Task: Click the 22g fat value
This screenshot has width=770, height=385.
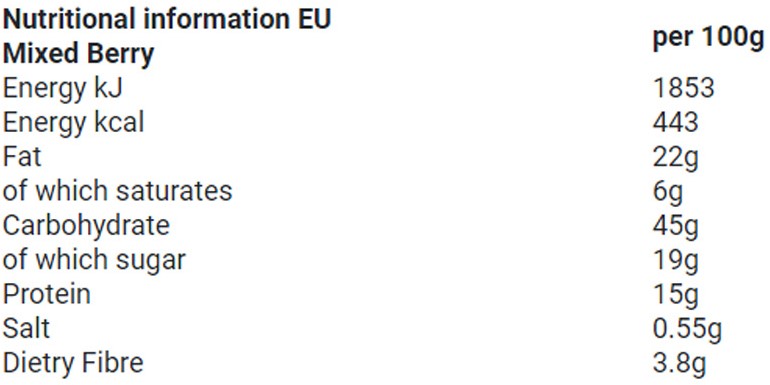Action: coord(675,158)
